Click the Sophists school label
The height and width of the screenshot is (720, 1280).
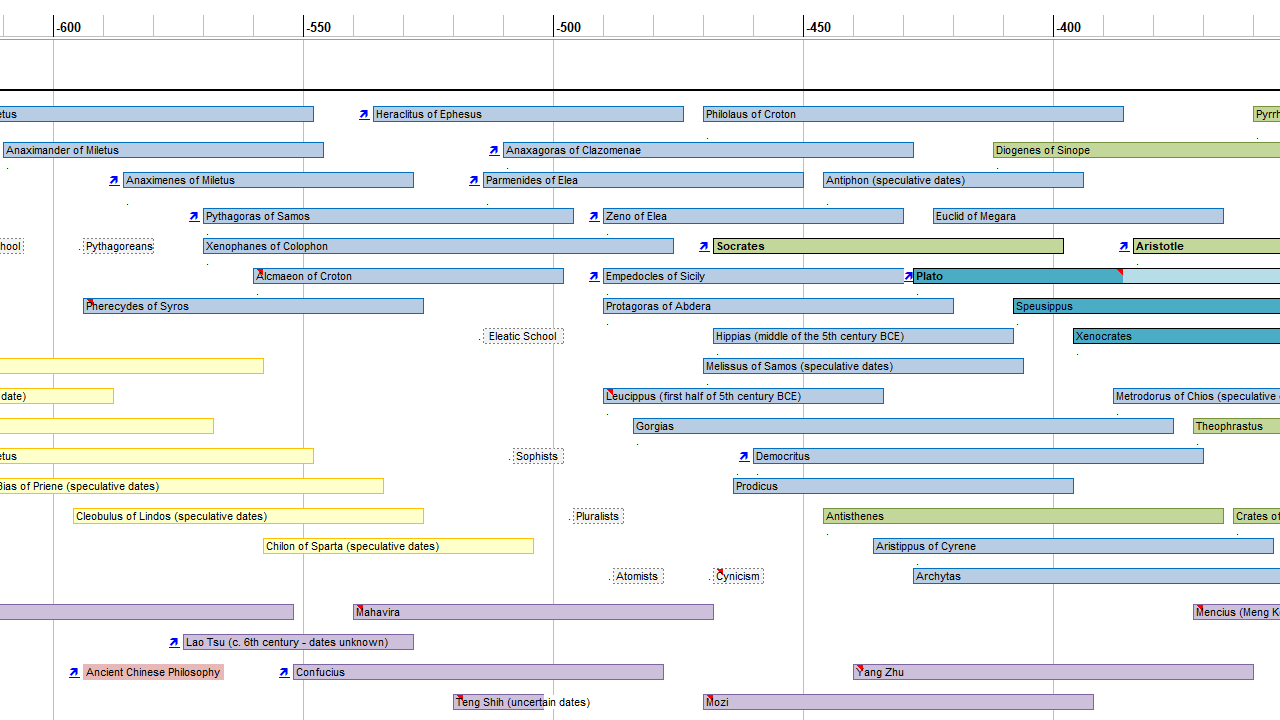(537, 456)
